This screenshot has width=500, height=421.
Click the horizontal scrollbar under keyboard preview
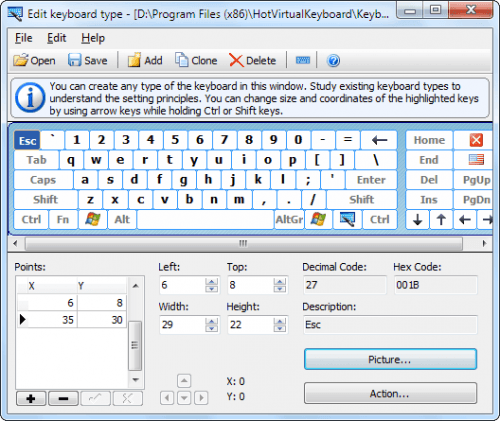click(x=243, y=243)
